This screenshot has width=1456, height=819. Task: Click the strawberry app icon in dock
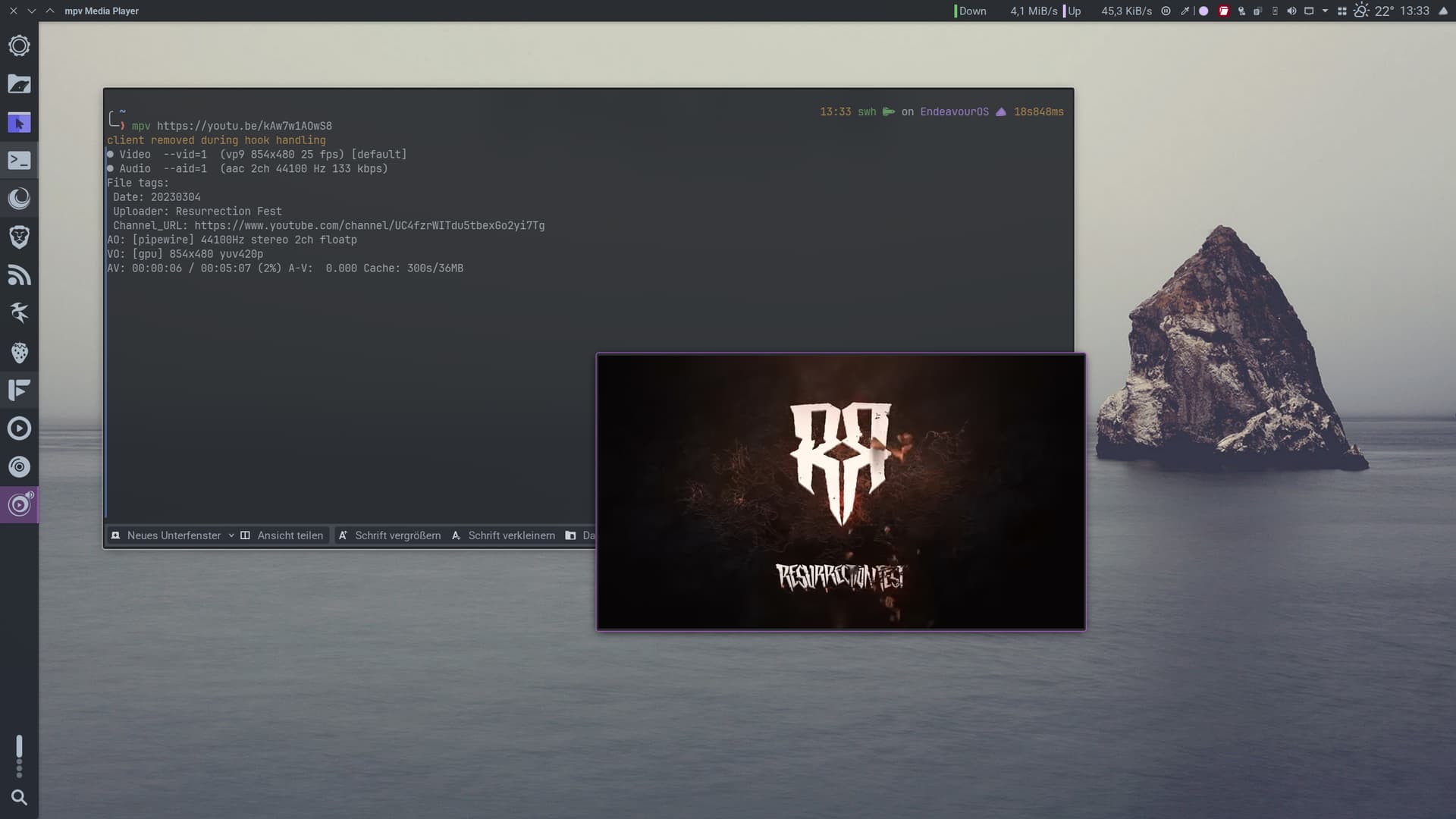(19, 352)
